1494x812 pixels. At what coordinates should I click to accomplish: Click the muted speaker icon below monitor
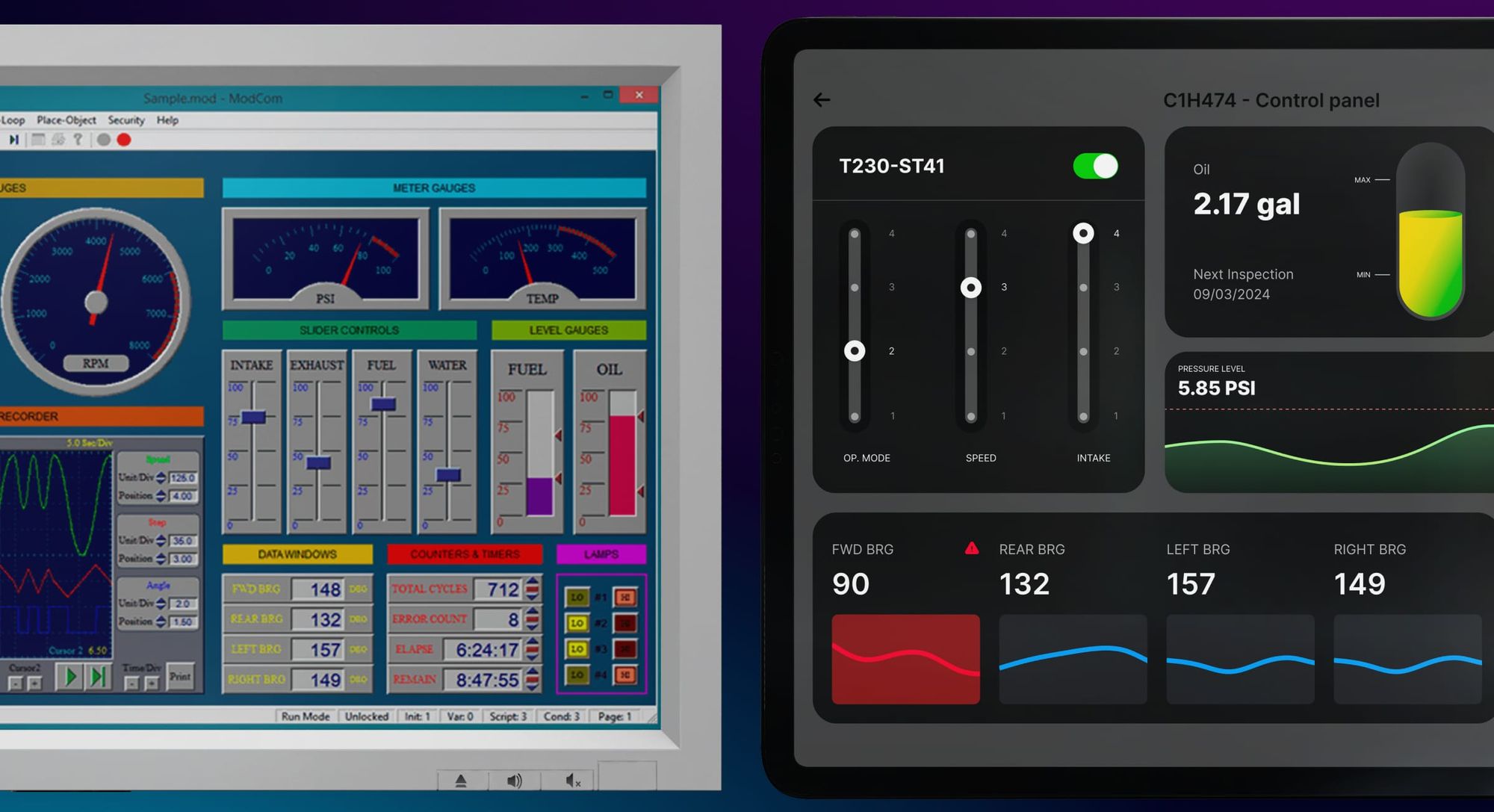tap(572, 781)
